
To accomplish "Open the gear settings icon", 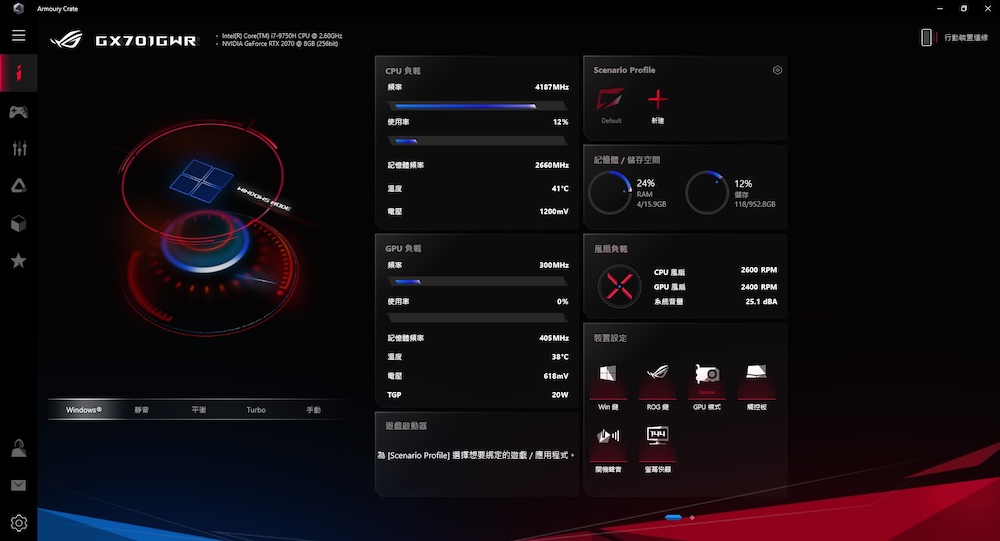I will (19, 523).
